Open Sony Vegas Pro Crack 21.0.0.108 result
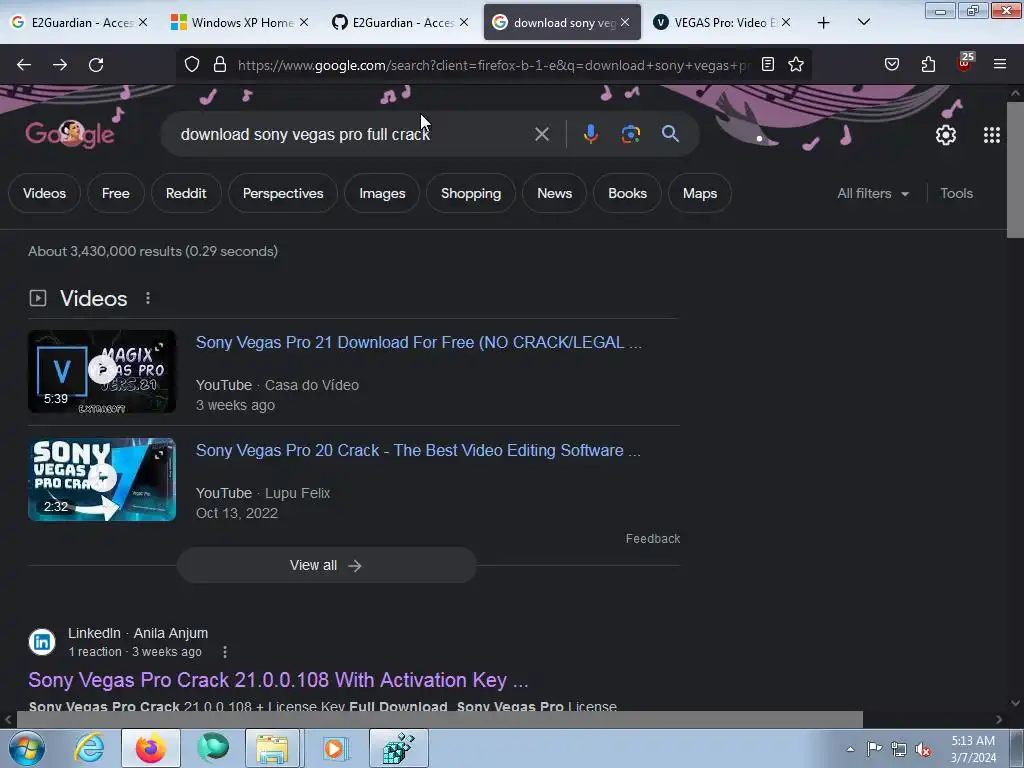This screenshot has width=1024, height=768. pyautogui.click(x=278, y=680)
